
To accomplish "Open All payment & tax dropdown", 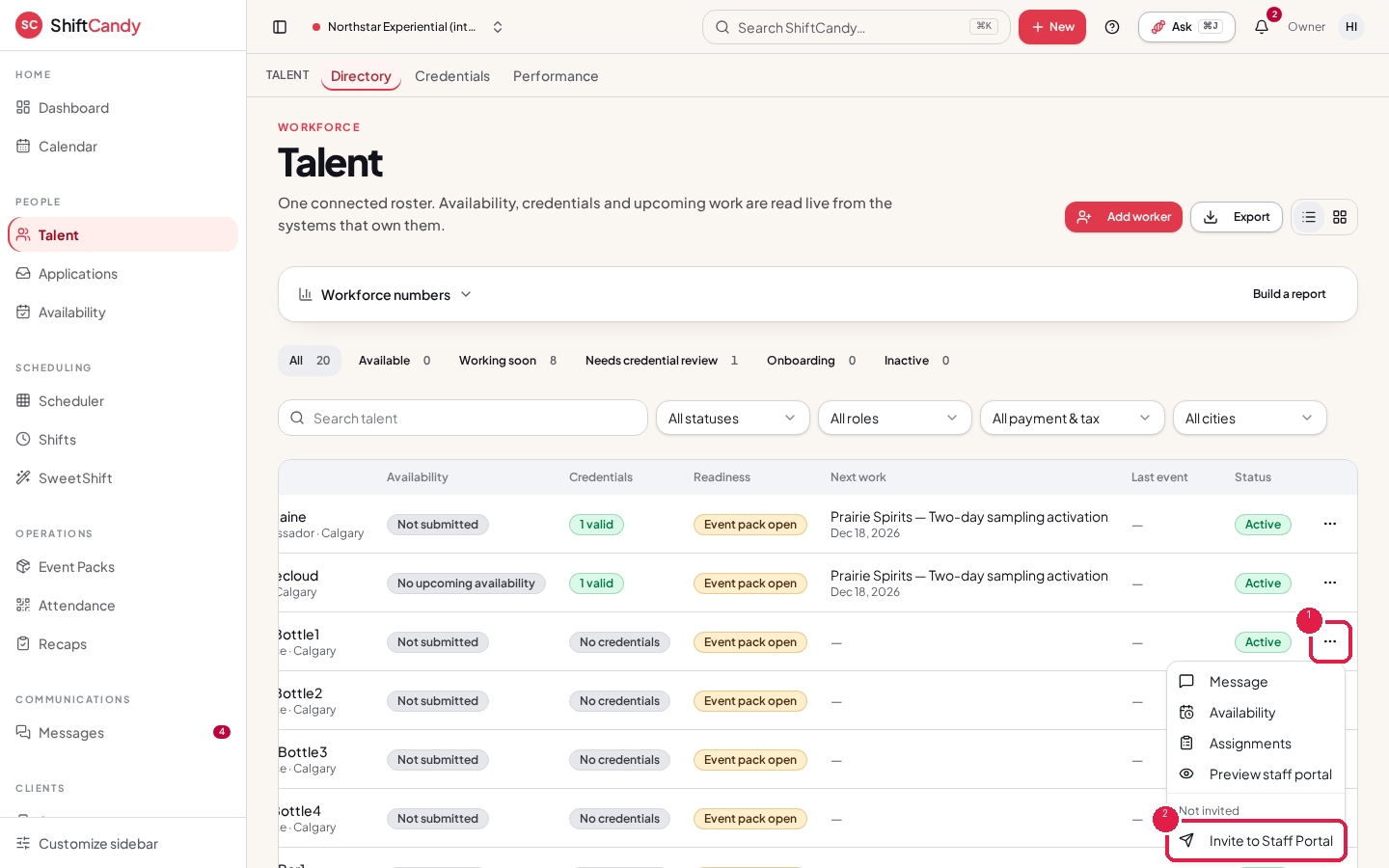I will click(x=1073, y=418).
